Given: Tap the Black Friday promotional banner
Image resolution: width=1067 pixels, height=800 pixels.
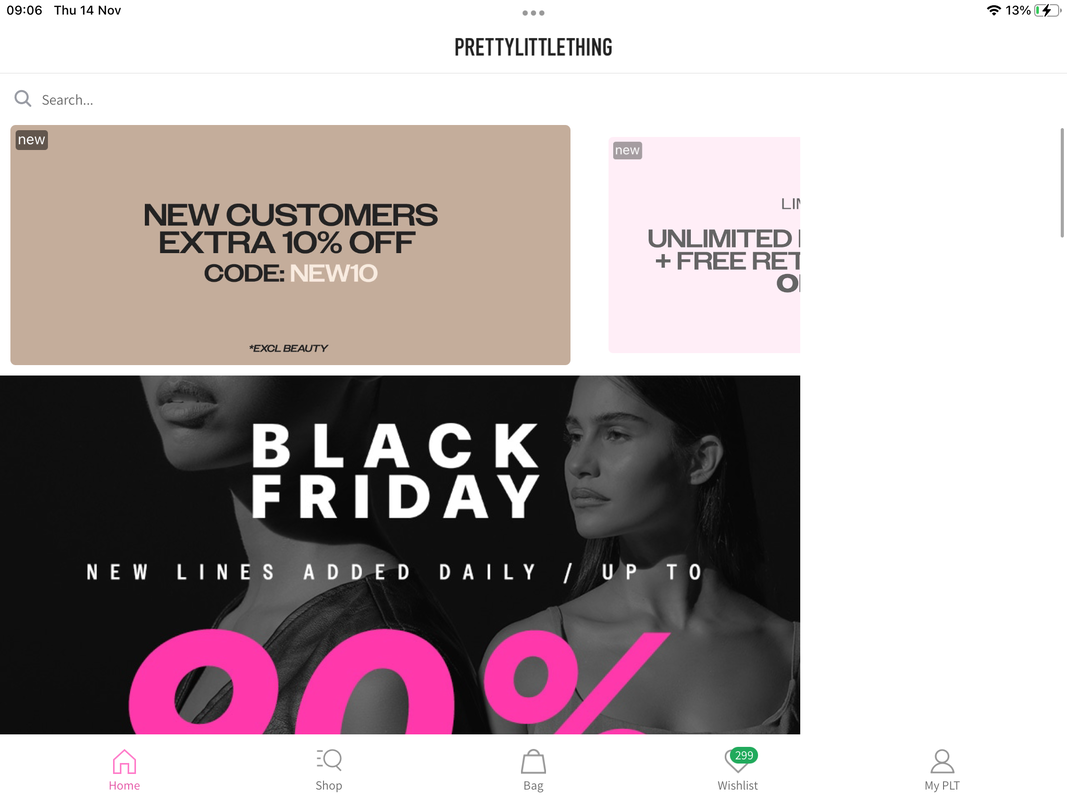Looking at the screenshot, I should click(400, 554).
